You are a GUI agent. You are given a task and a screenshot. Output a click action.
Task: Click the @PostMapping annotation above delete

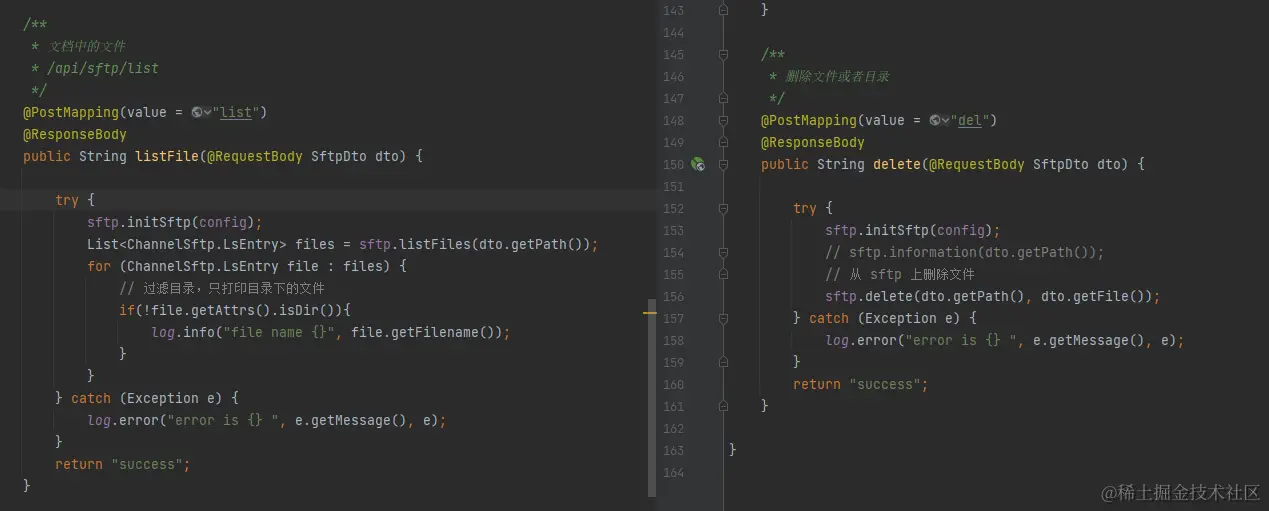click(809, 120)
